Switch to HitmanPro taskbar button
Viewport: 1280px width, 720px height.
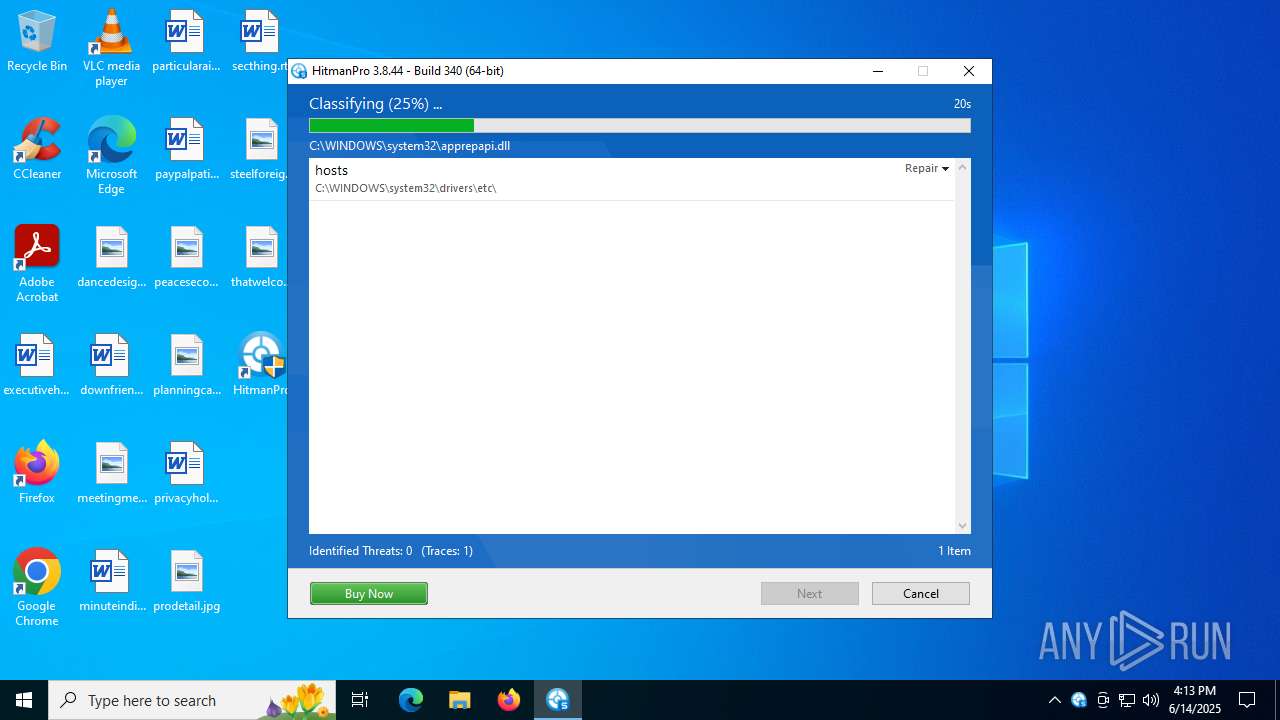[x=558, y=700]
